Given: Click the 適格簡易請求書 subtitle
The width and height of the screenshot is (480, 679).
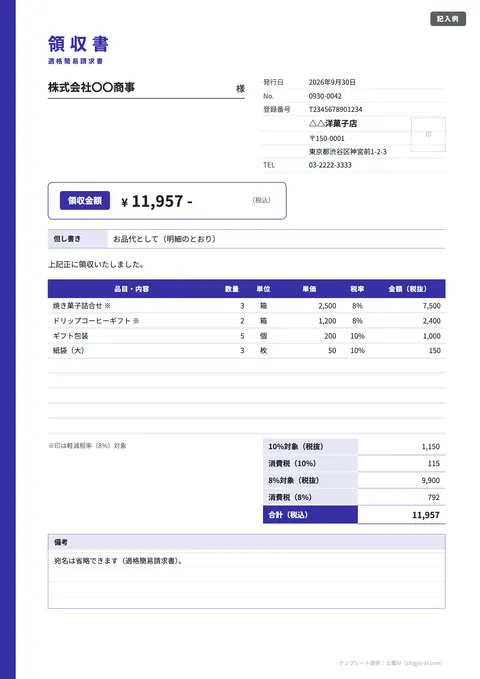Looking at the screenshot, I should pos(75,61).
